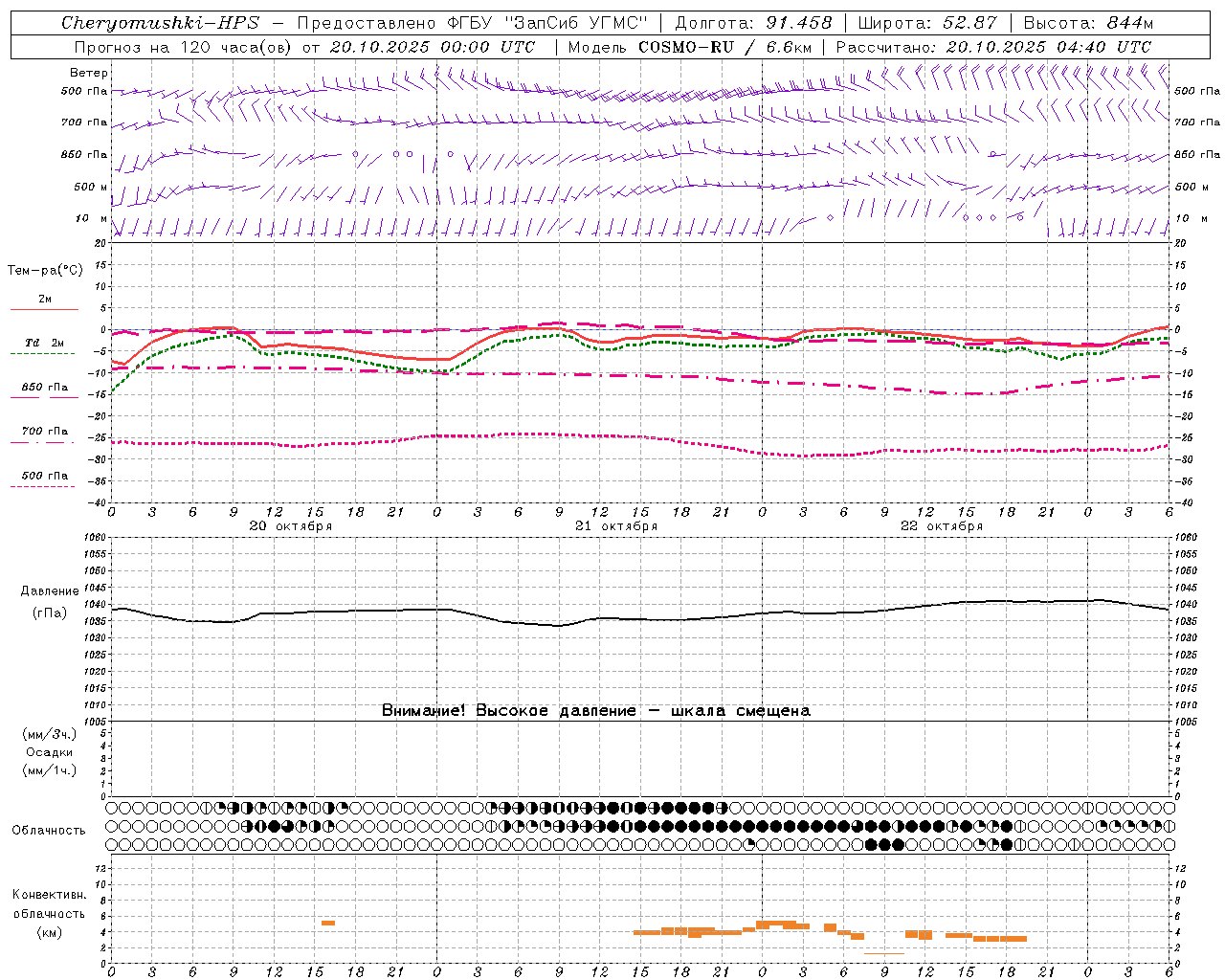1225x980 pixels.
Task: Click the (гПа) unit label under Давление
Action: (x=50, y=612)
